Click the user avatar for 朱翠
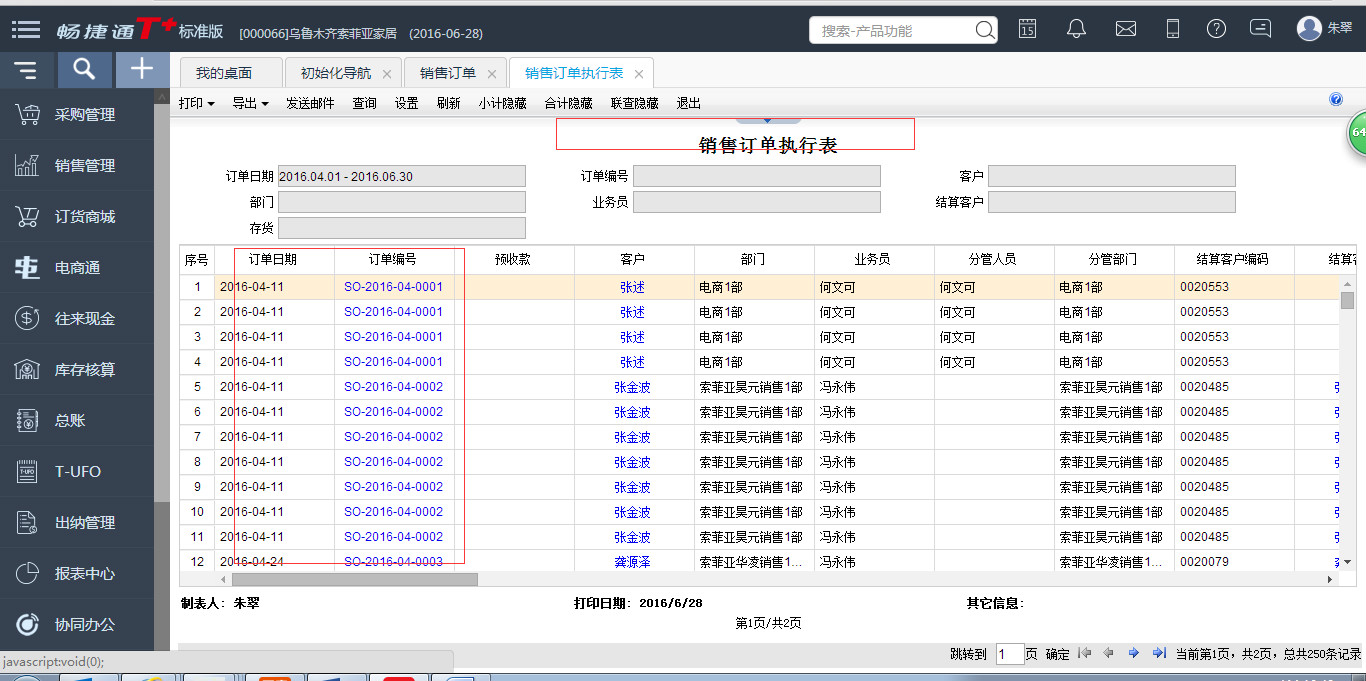 [x=1309, y=29]
